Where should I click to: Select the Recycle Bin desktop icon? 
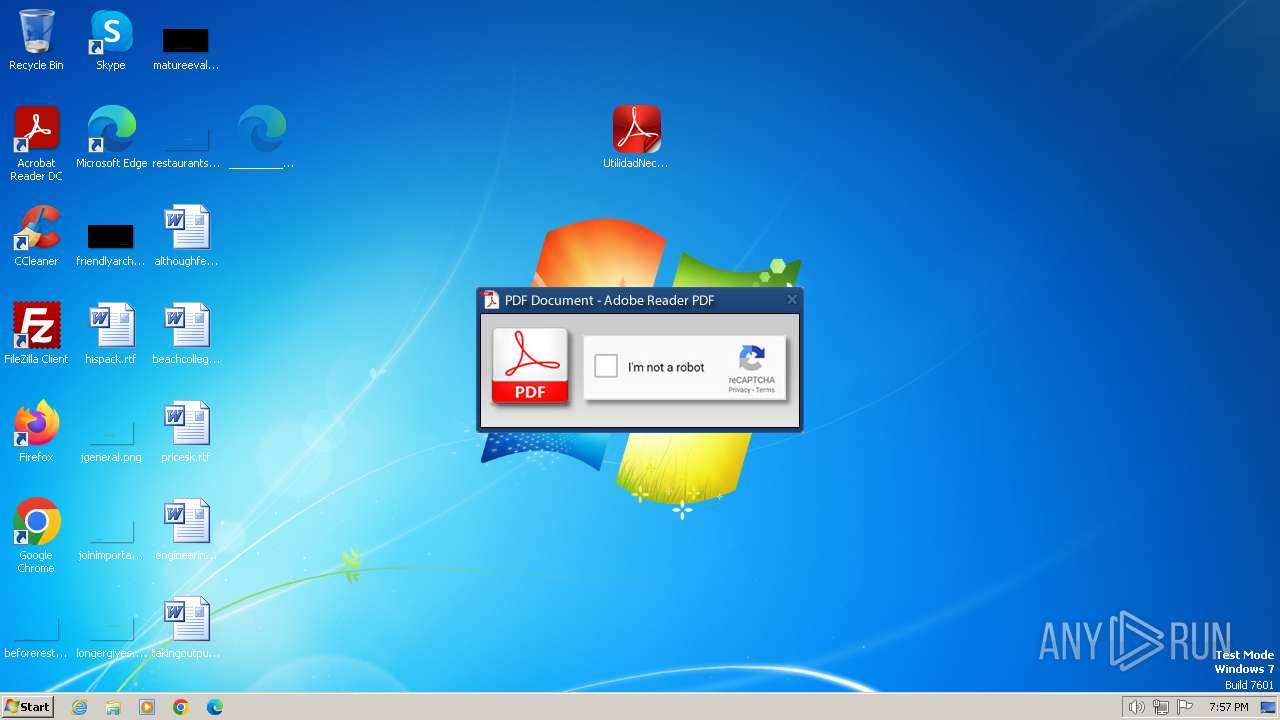click(36, 40)
